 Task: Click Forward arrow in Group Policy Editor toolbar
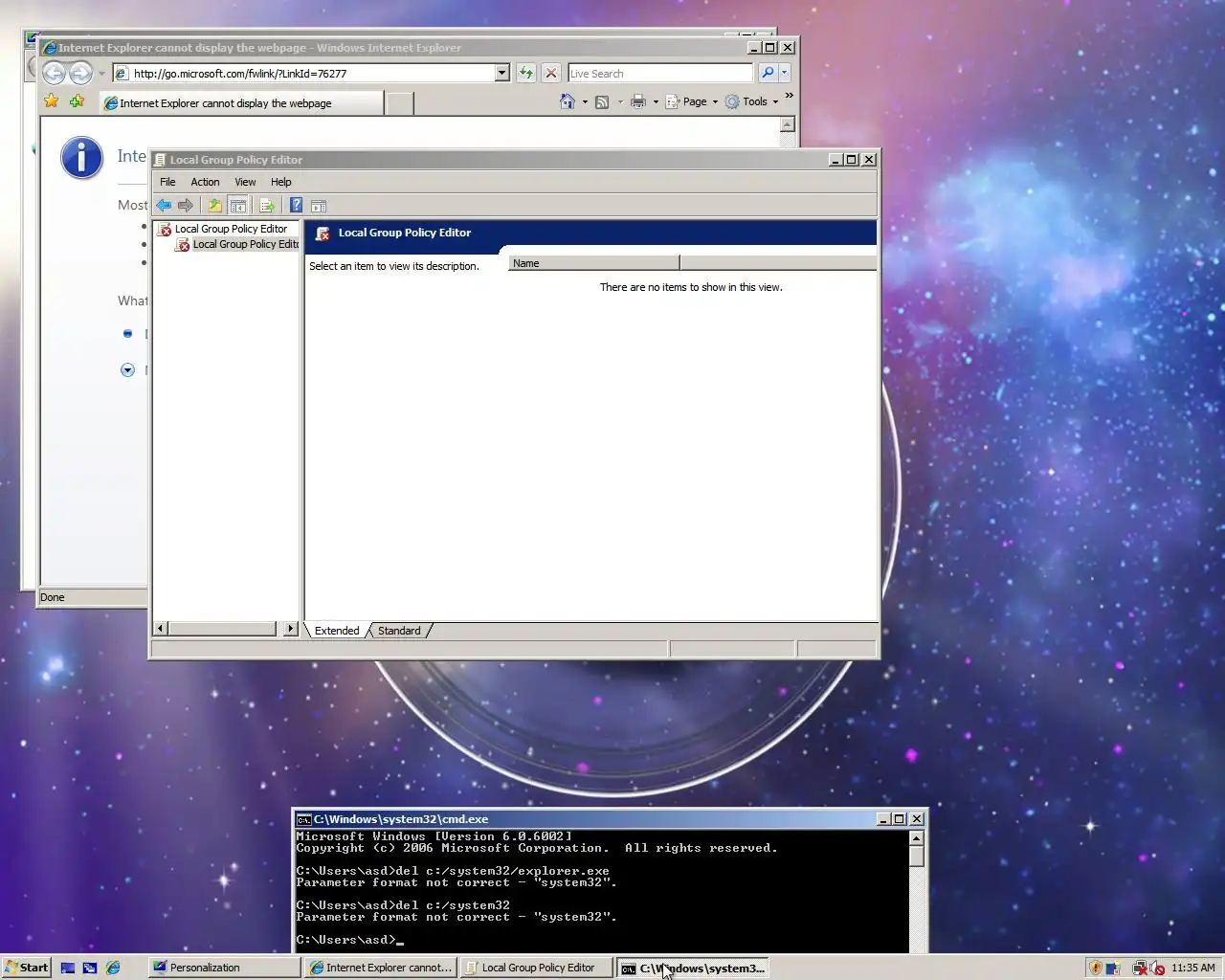tap(186, 206)
